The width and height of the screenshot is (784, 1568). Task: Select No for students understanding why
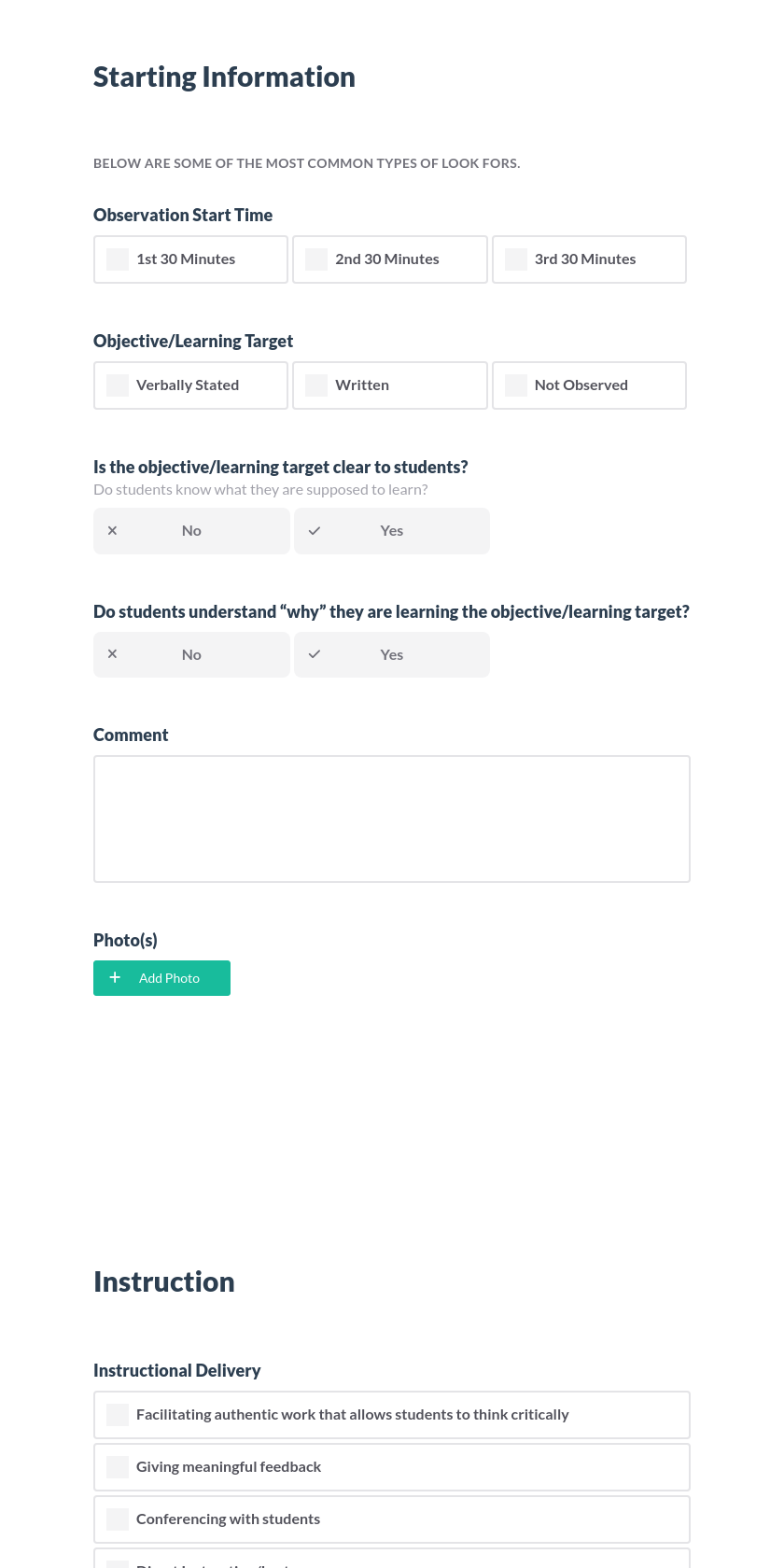[190, 654]
